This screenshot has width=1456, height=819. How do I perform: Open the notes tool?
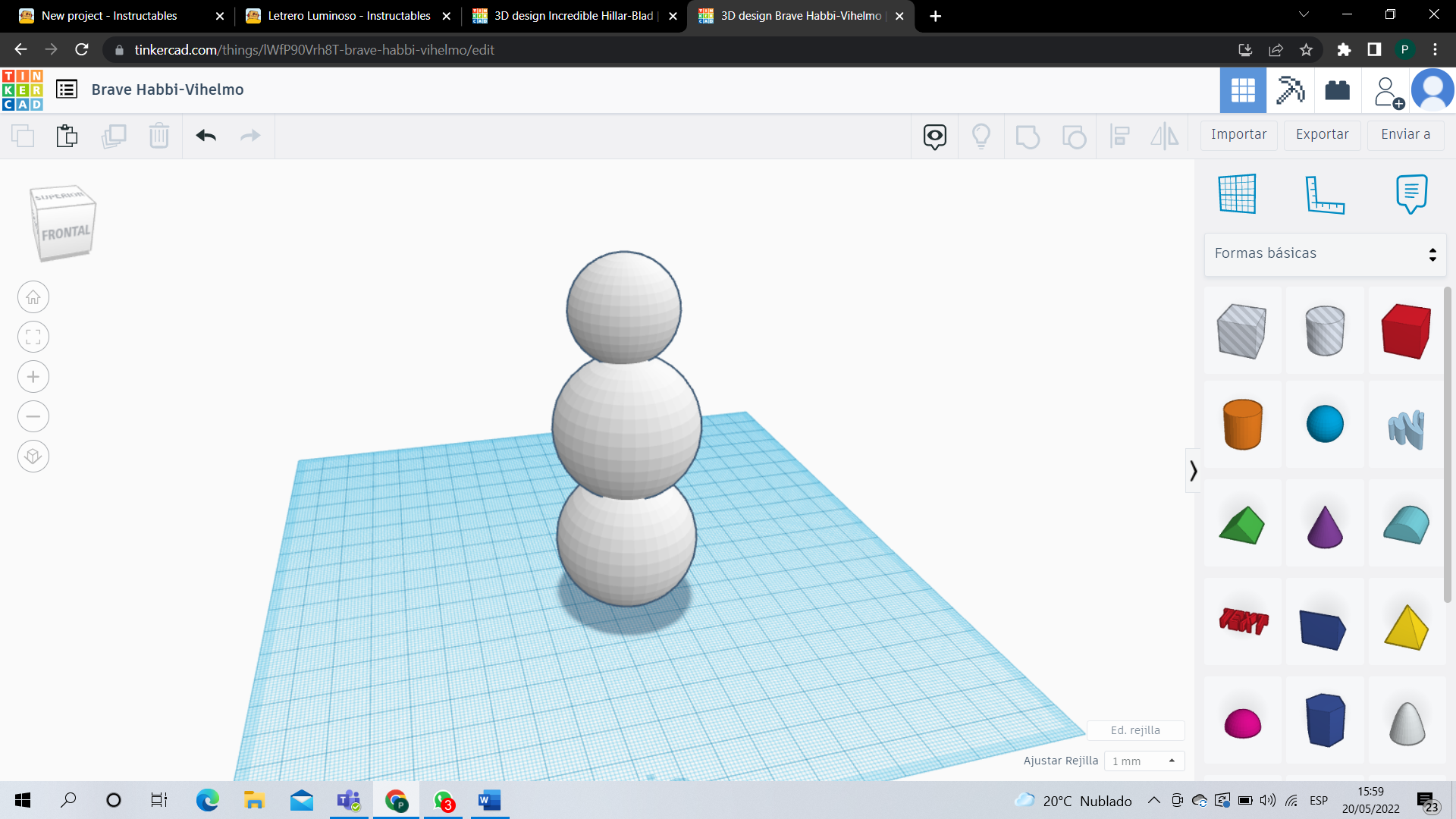pyautogui.click(x=1411, y=194)
